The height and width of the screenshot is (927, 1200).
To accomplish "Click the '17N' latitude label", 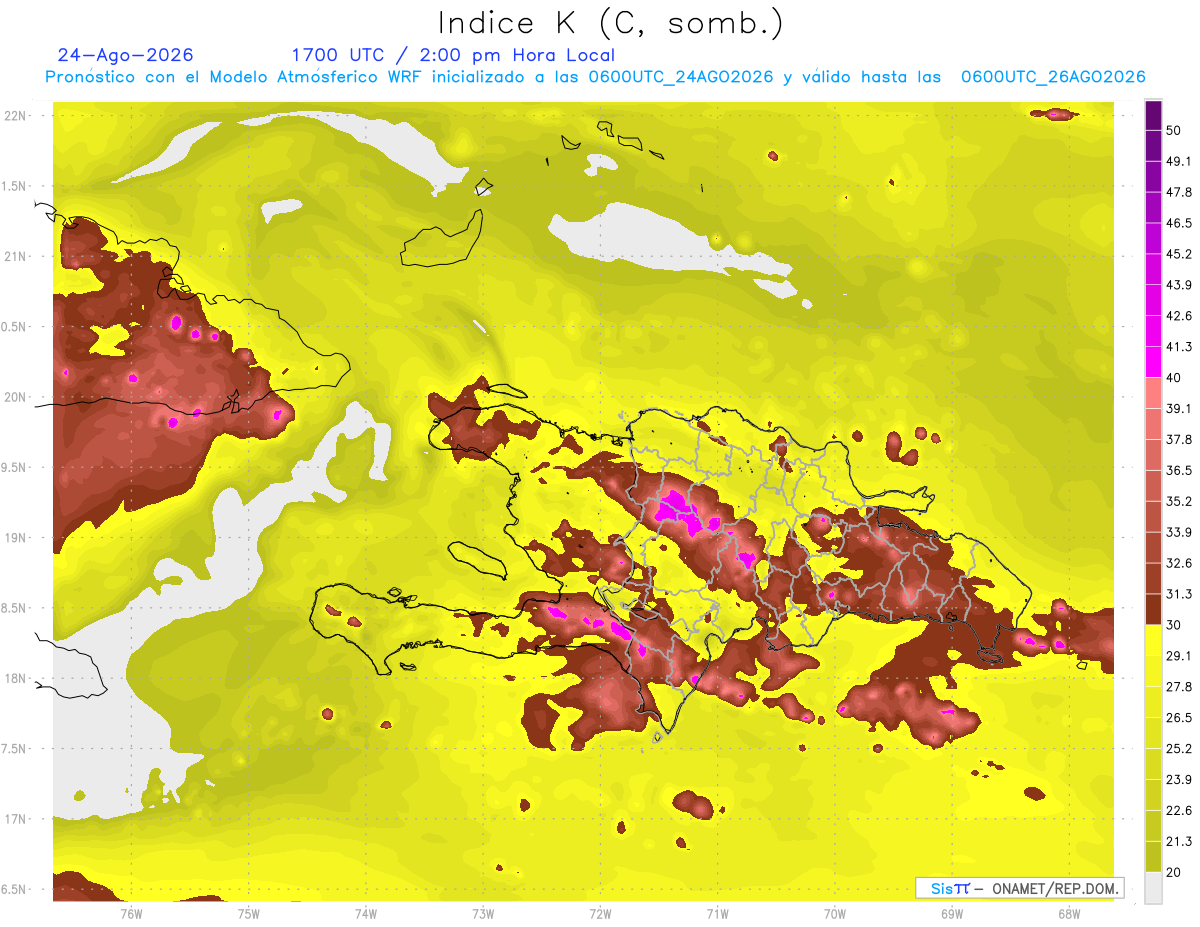I will (16, 819).
